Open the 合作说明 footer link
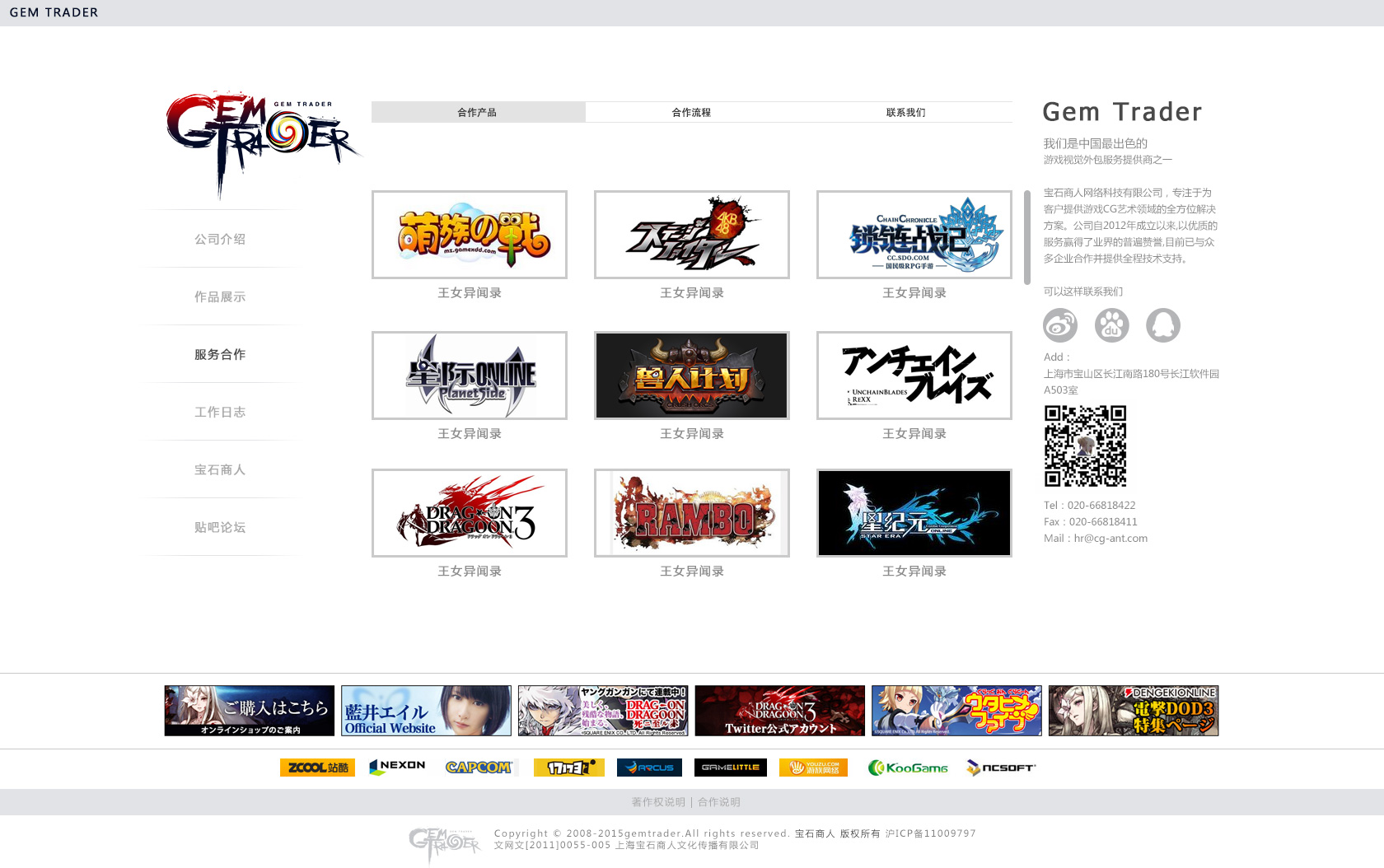This screenshot has height=868, width=1384. coord(719,802)
